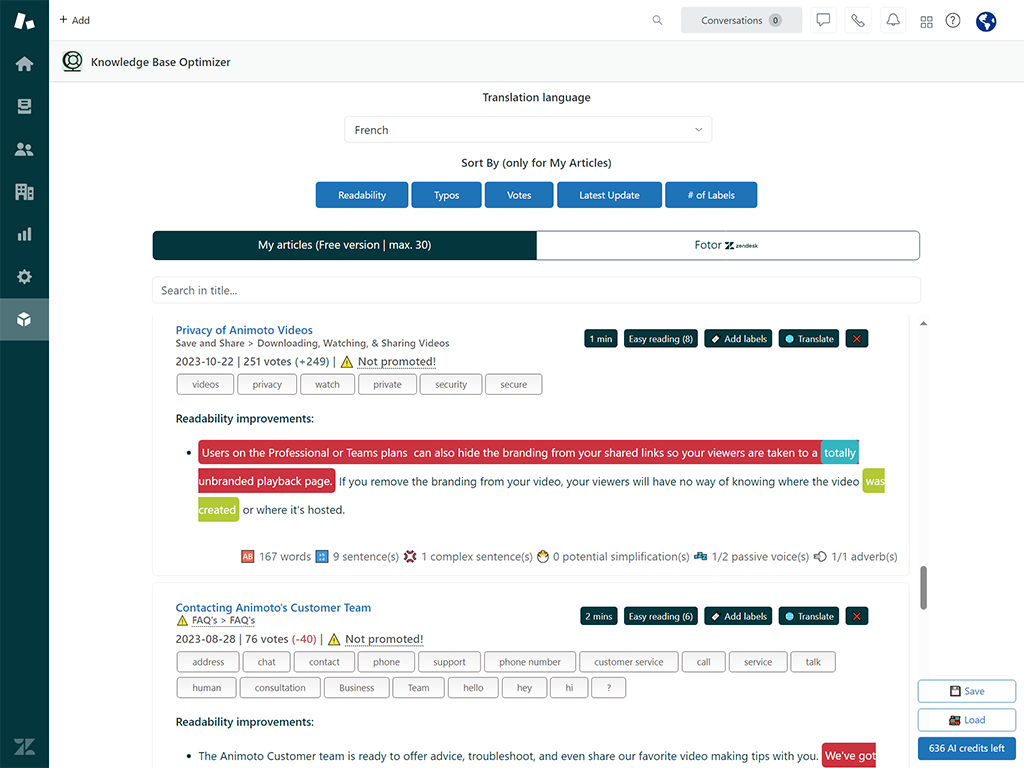Switch to the My articles tab
The width and height of the screenshot is (1024, 768).
click(x=344, y=245)
